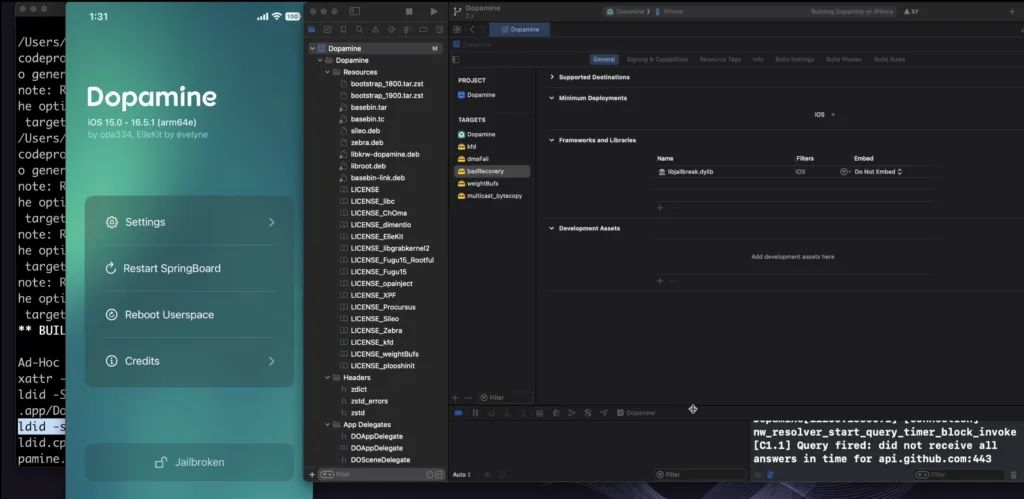1024x499 pixels.
Task: Pause program execution in debug bar
Action: [475, 413]
